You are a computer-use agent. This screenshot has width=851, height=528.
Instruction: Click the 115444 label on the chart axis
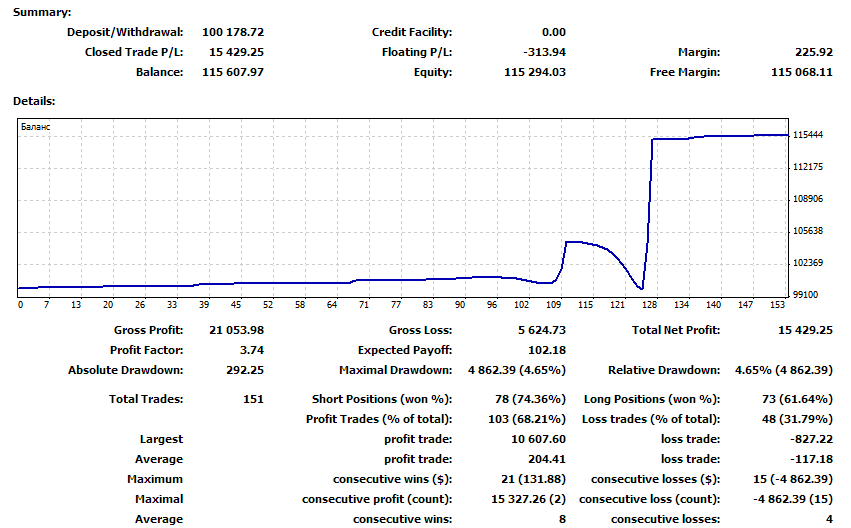pos(808,135)
